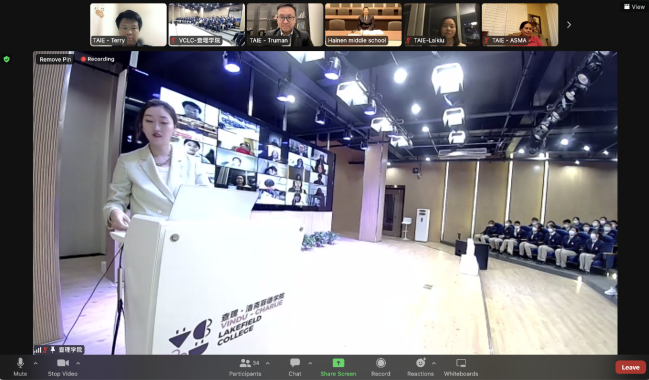Expand audio options arrow beside Mute
Image resolution: width=649 pixels, height=380 pixels.
tap(35, 363)
